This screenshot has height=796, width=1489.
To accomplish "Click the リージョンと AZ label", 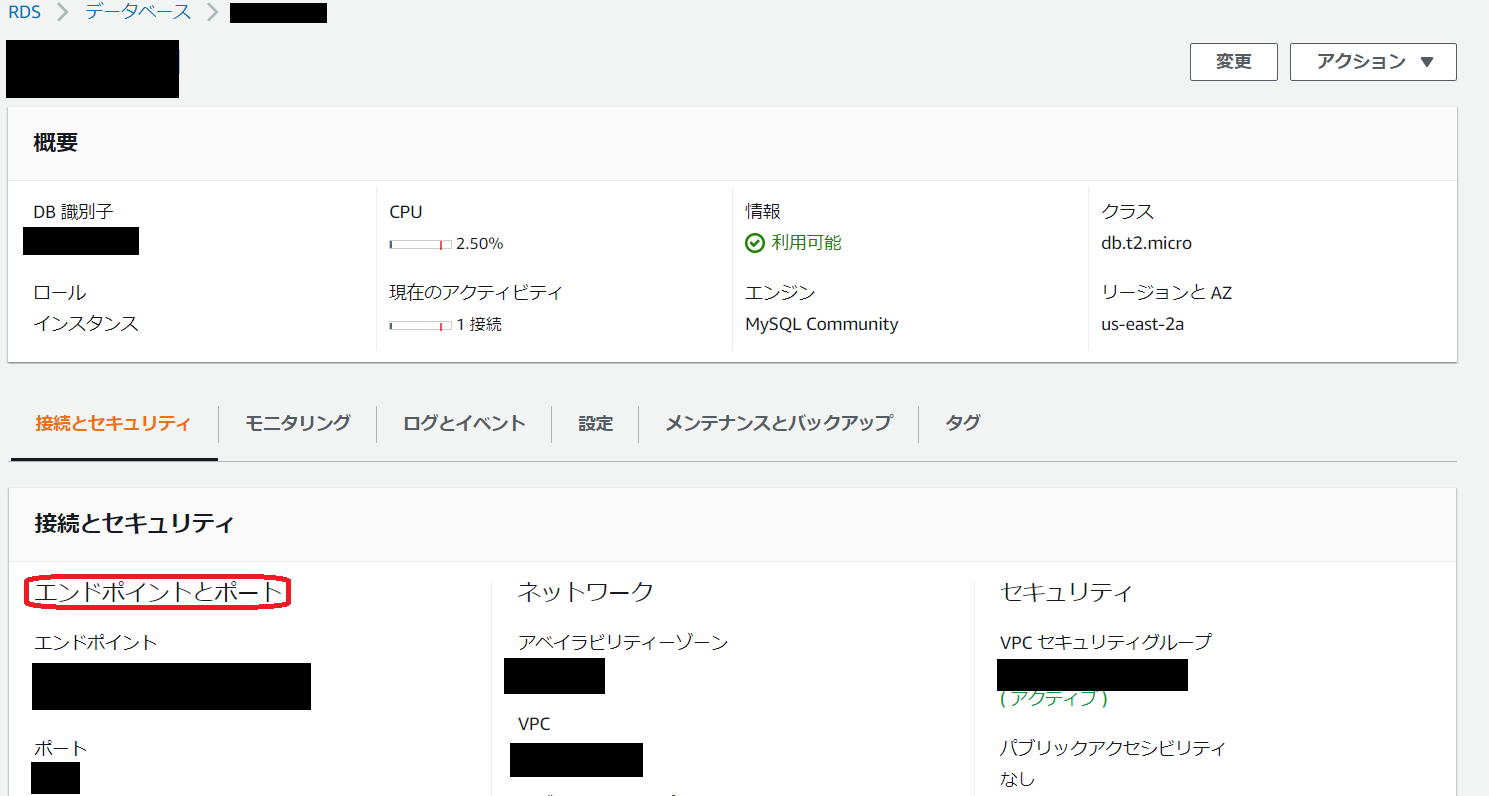I will pyautogui.click(x=1166, y=293).
